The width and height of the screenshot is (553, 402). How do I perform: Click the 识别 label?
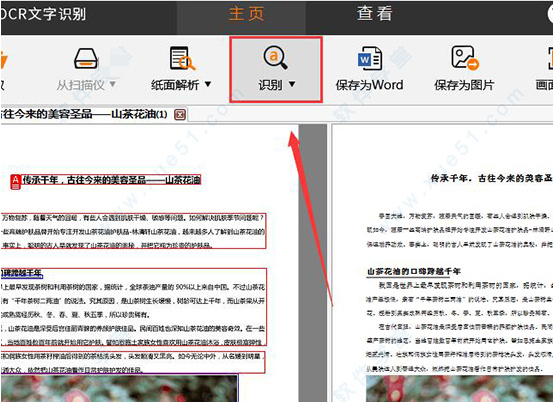pyautogui.click(x=270, y=85)
